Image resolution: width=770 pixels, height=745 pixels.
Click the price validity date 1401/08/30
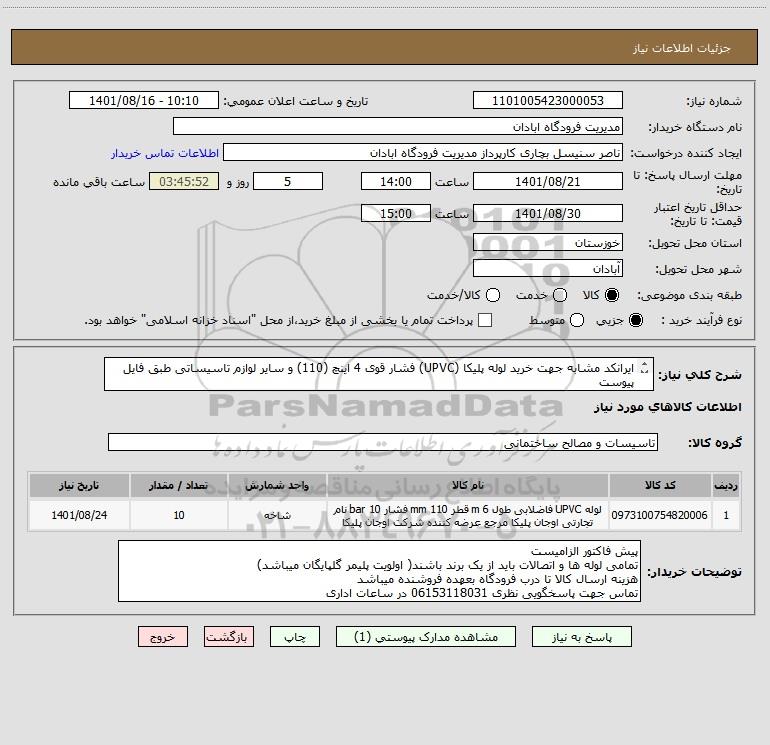click(x=548, y=213)
